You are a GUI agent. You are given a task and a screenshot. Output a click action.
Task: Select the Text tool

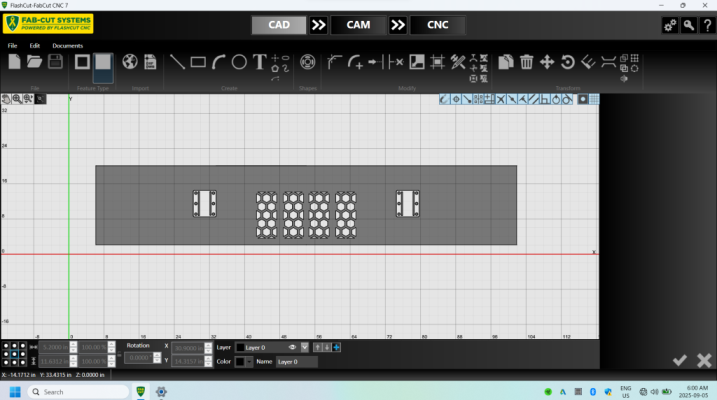coord(259,62)
